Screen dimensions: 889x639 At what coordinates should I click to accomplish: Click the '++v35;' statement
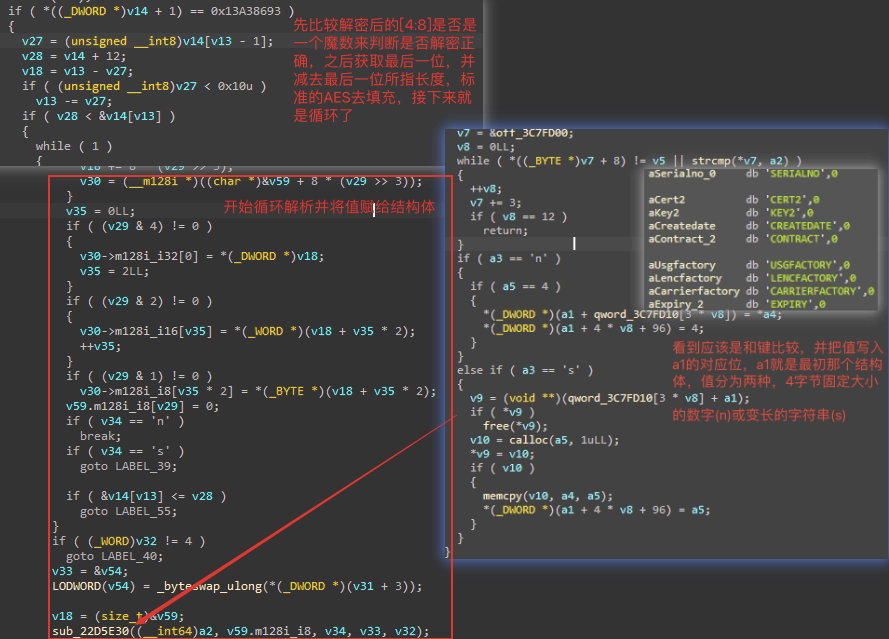click(x=100, y=346)
